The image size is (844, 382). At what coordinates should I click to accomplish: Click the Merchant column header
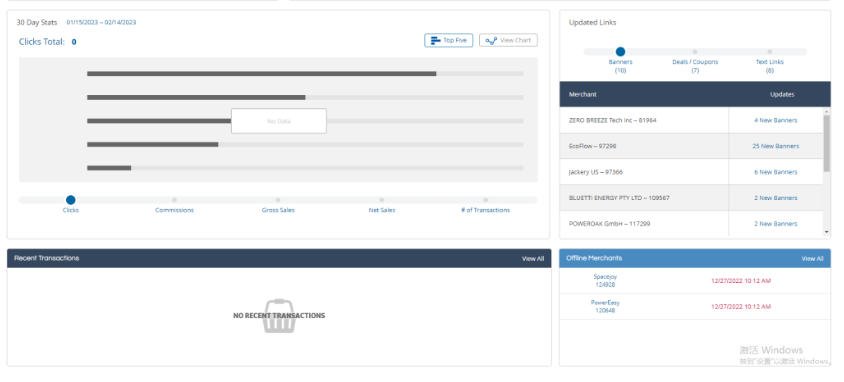582,94
